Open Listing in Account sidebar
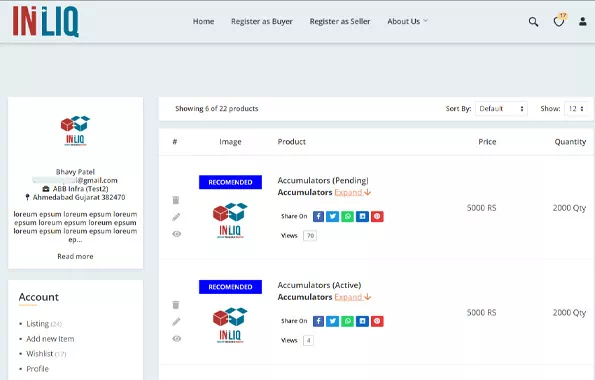 pyautogui.click(x=44, y=324)
